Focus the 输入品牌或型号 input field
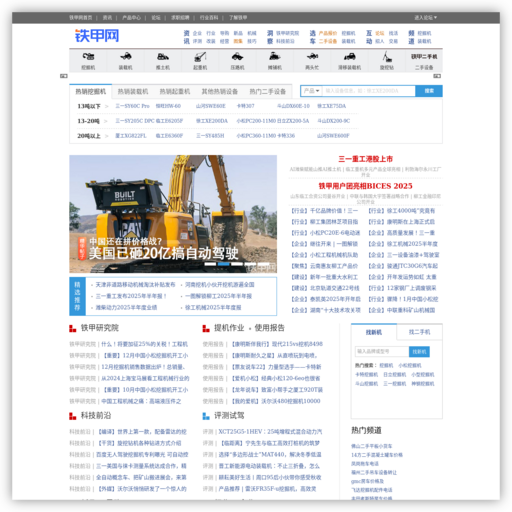 coord(382,351)
